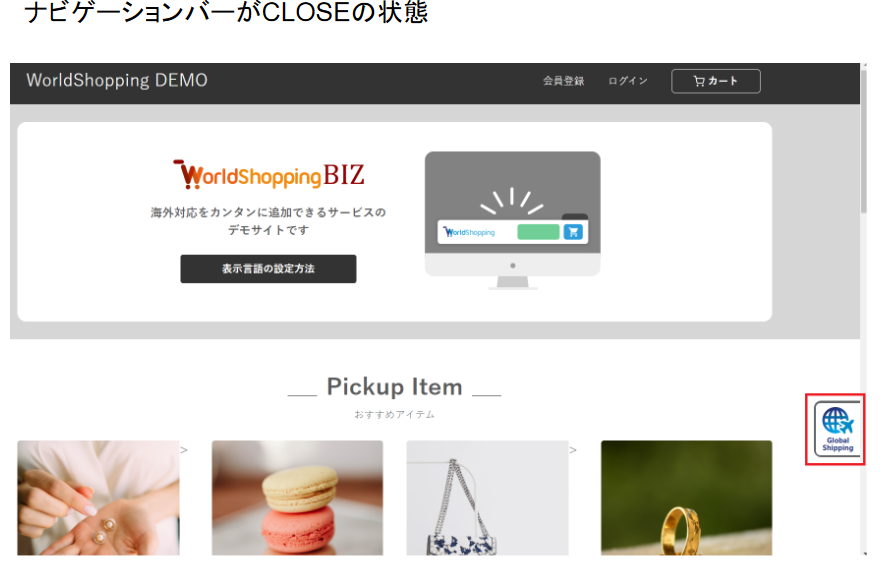Click the small WorldShopping logo in banner

(469, 232)
